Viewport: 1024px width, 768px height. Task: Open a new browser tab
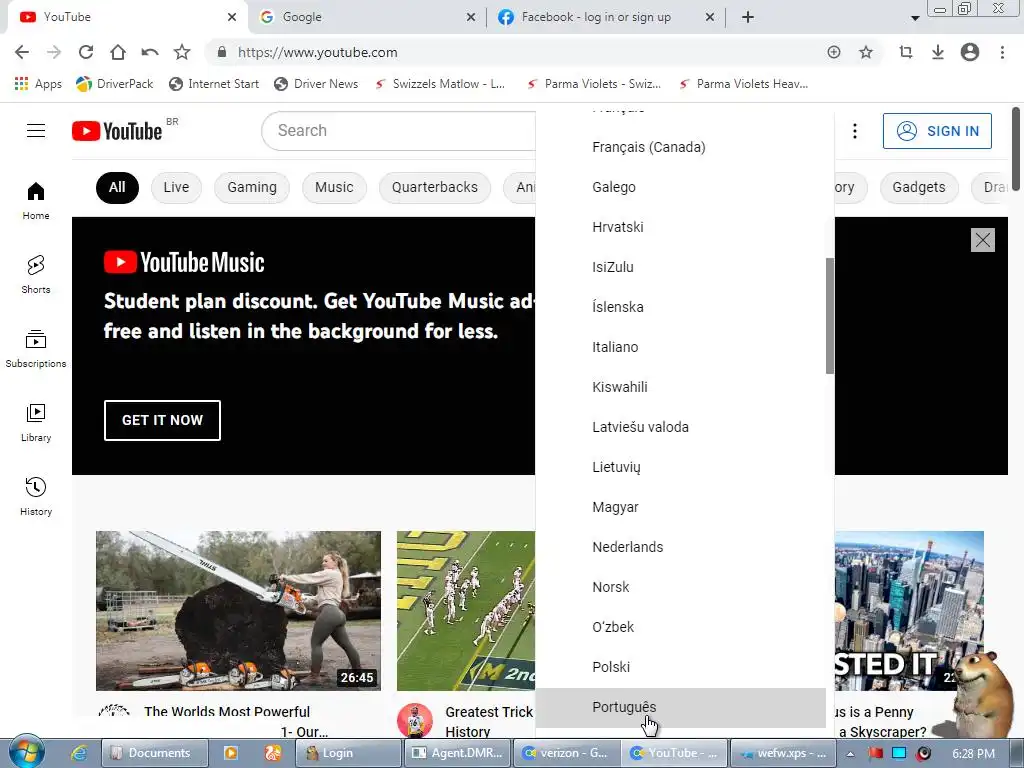point(748,17)
